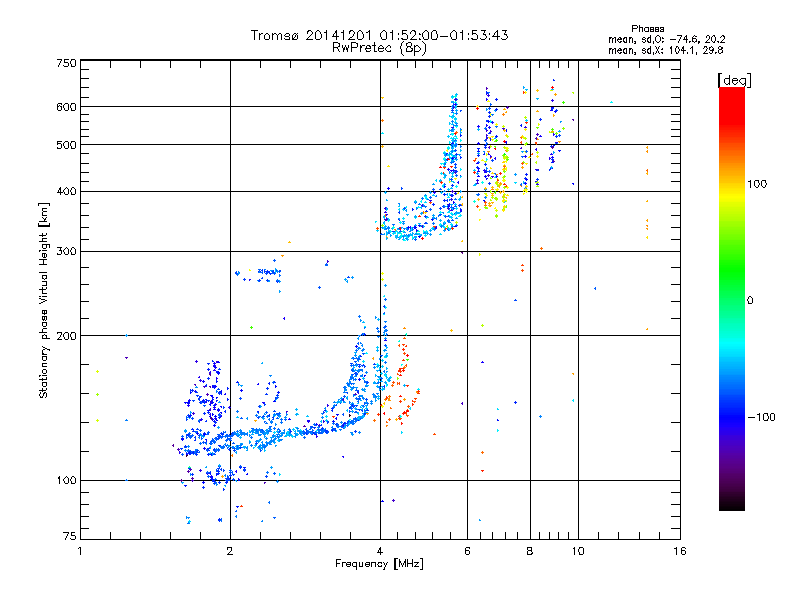Click the "8" MHz frequency tick label
The width and height of the screenshot is (800, 600).
click(x=530, y=551)
